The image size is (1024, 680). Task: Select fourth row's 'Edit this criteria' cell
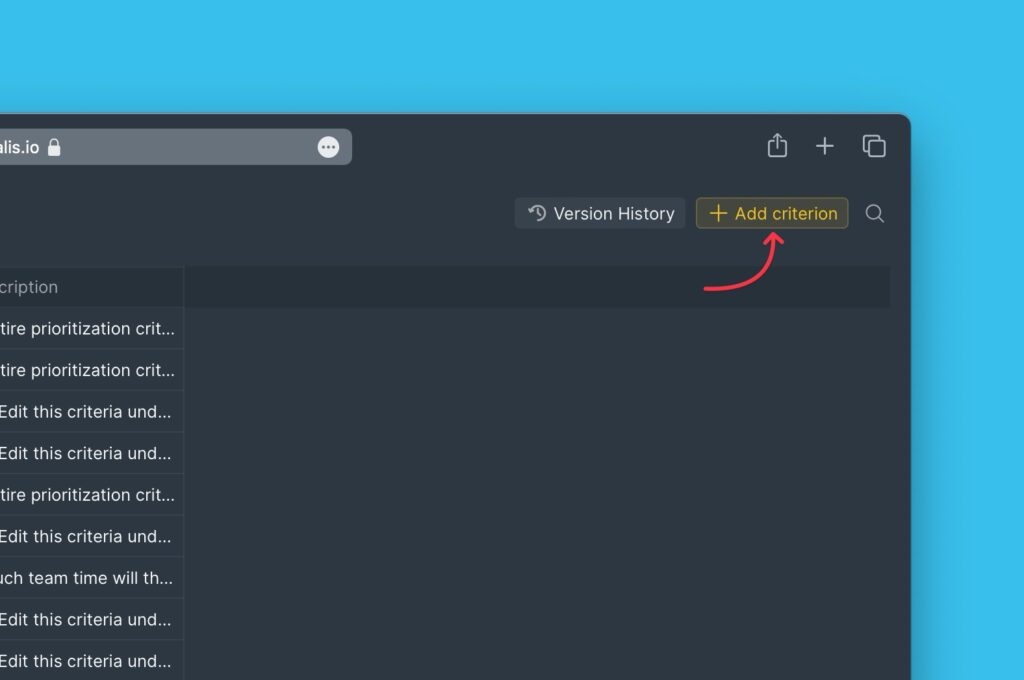click(x=88, y=453)
